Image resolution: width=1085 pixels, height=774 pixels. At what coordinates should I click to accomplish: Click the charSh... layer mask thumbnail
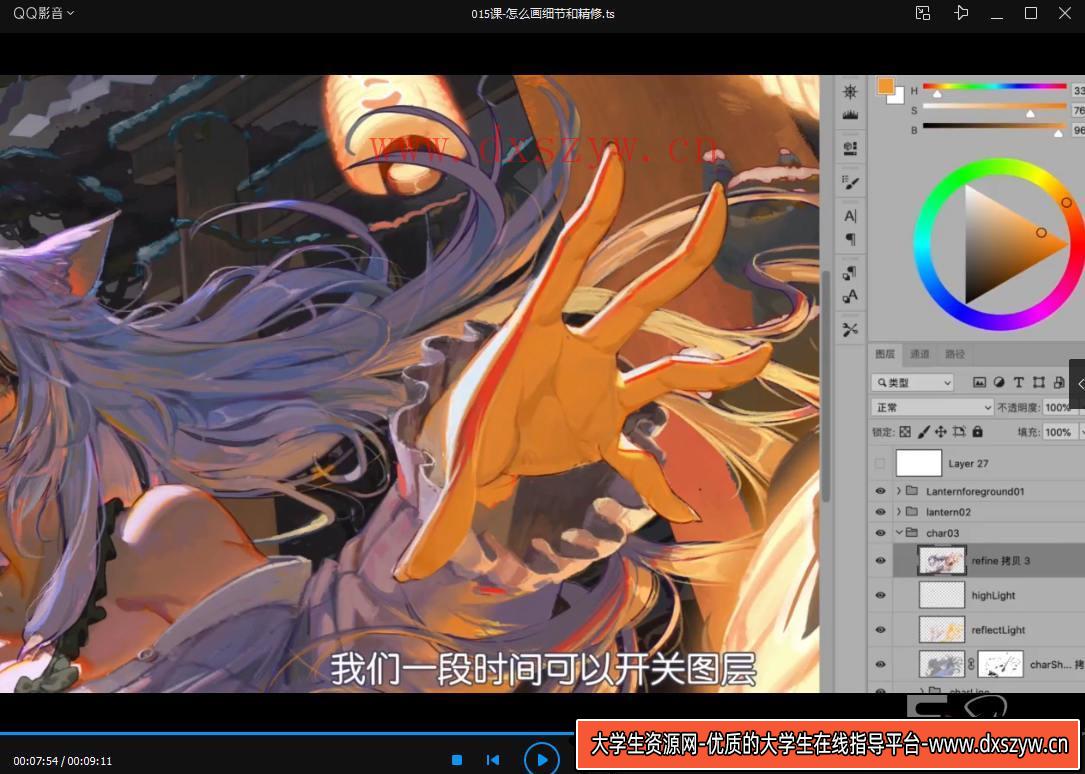1001,664
